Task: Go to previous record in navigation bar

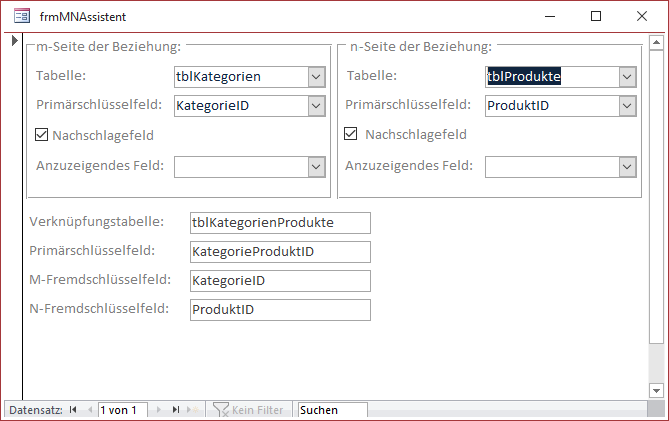Action: [x=90, y=410]
